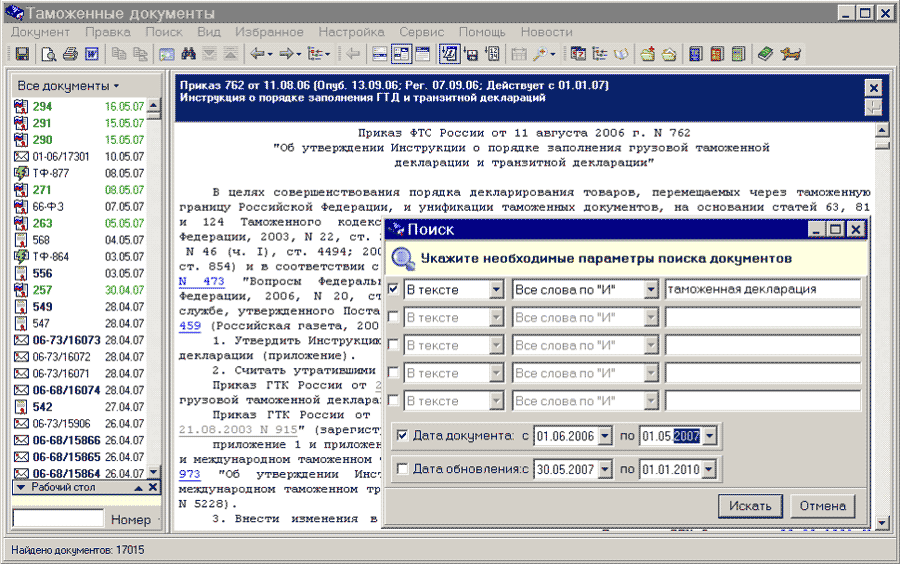Click the 'Отмена' button
This screenshot has height=564, width=900.
point(823,506)
